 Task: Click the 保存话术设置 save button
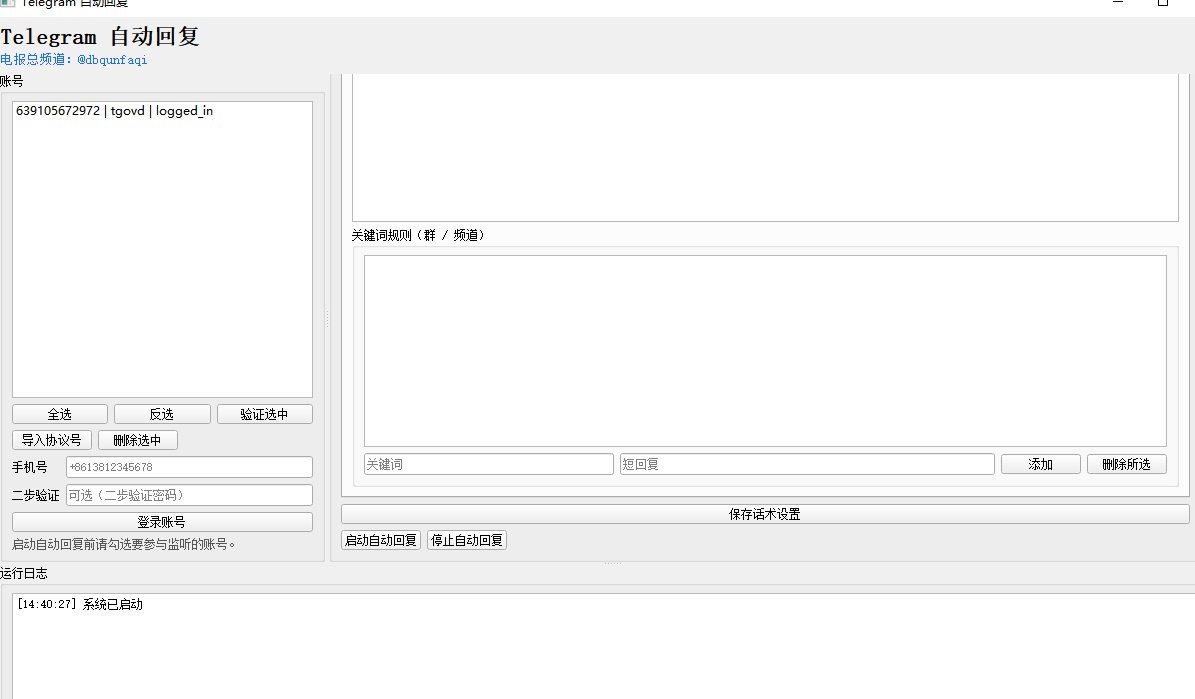(x=765, y=514)
